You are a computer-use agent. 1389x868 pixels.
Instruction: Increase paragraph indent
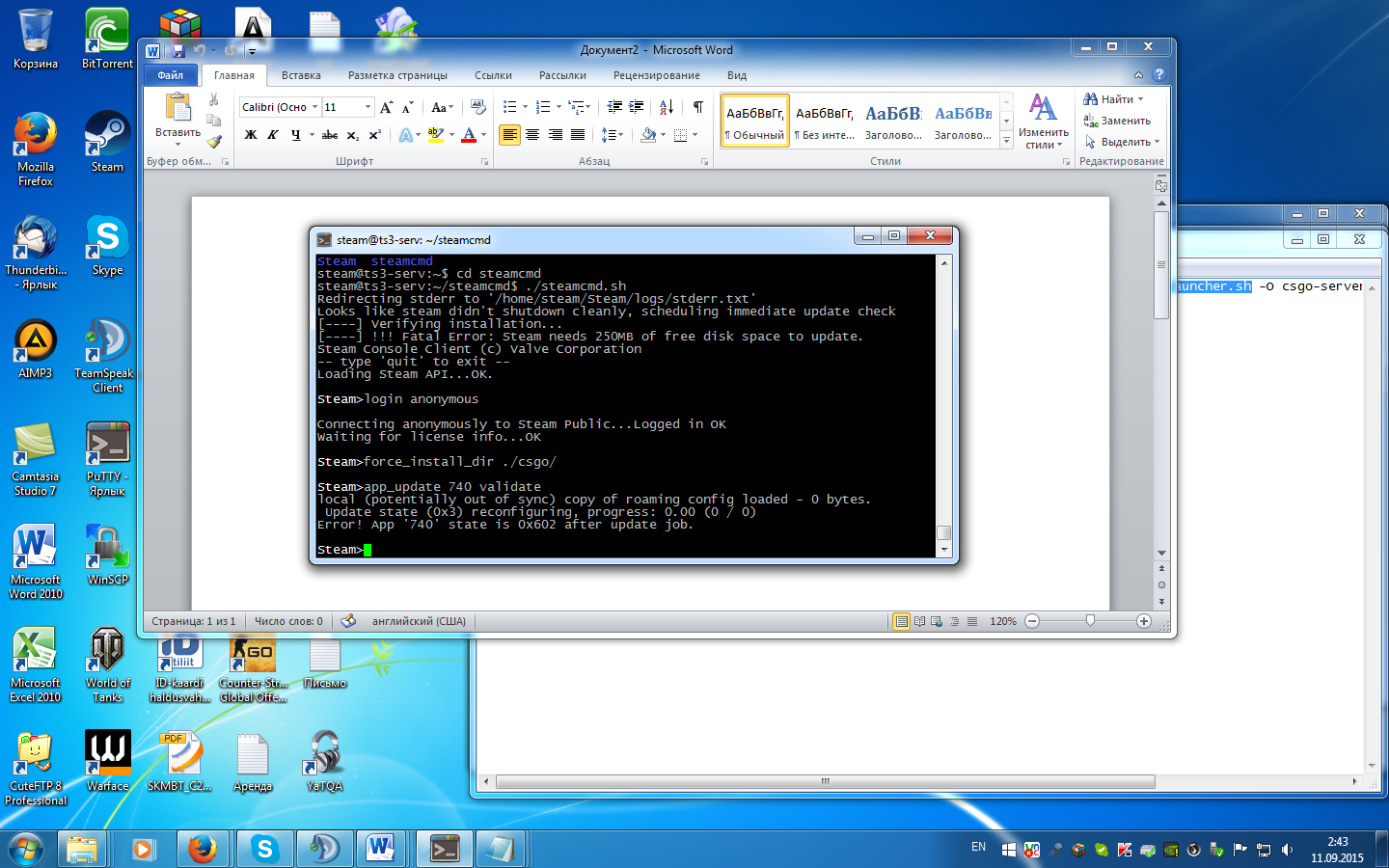[x=637, y=107]
